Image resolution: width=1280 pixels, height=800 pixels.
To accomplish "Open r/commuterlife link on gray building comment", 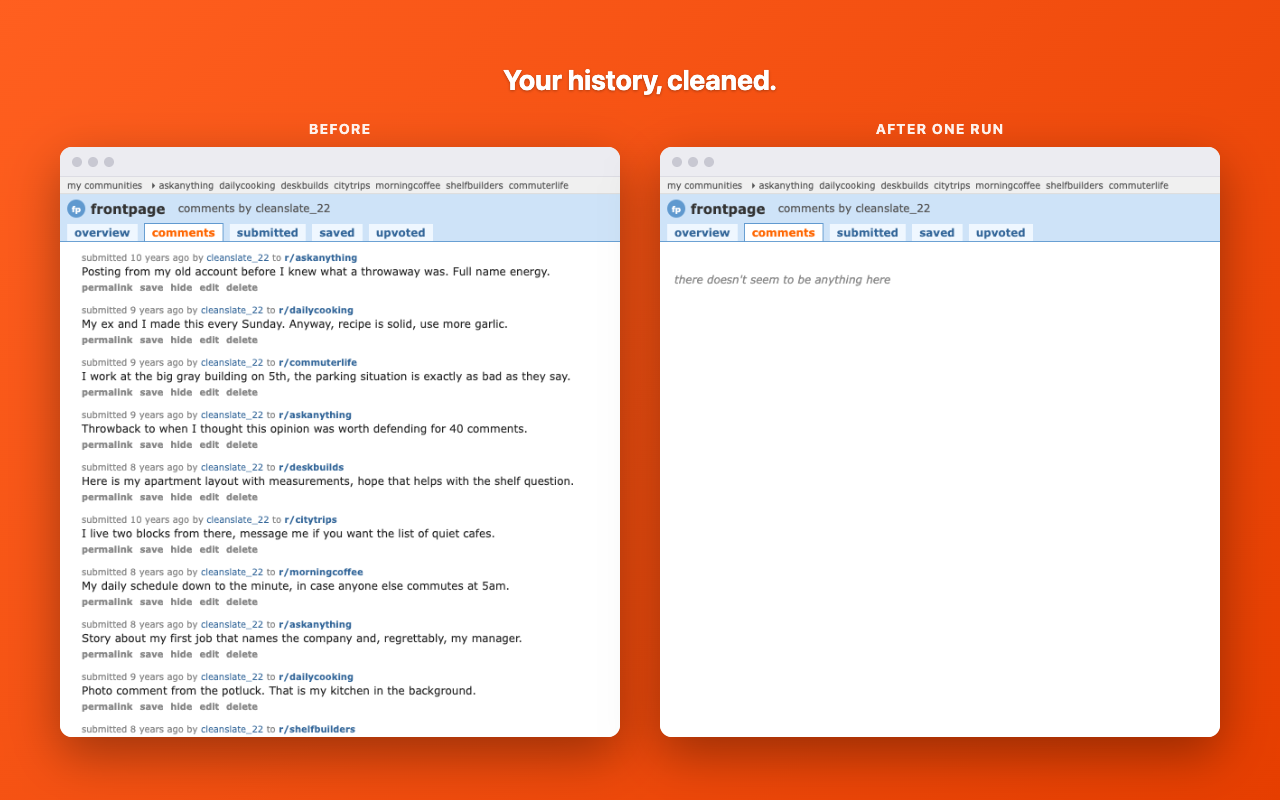I will (318, 362).
